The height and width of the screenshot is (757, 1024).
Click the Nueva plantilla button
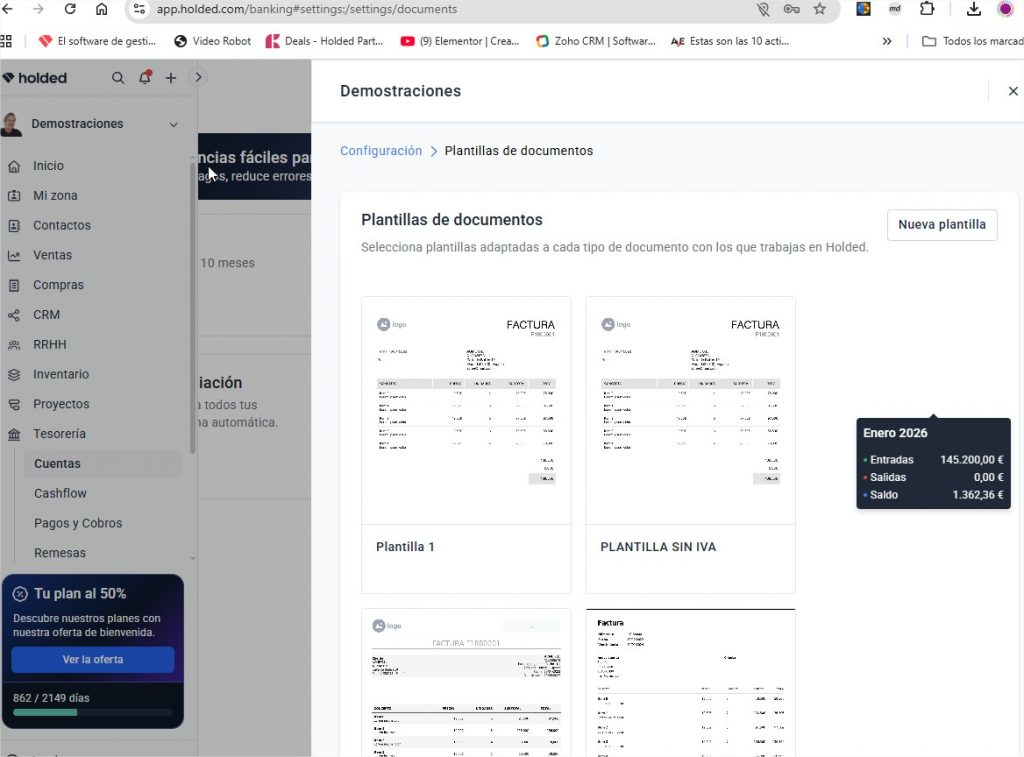pyautogui.click(x=941, y=224)
